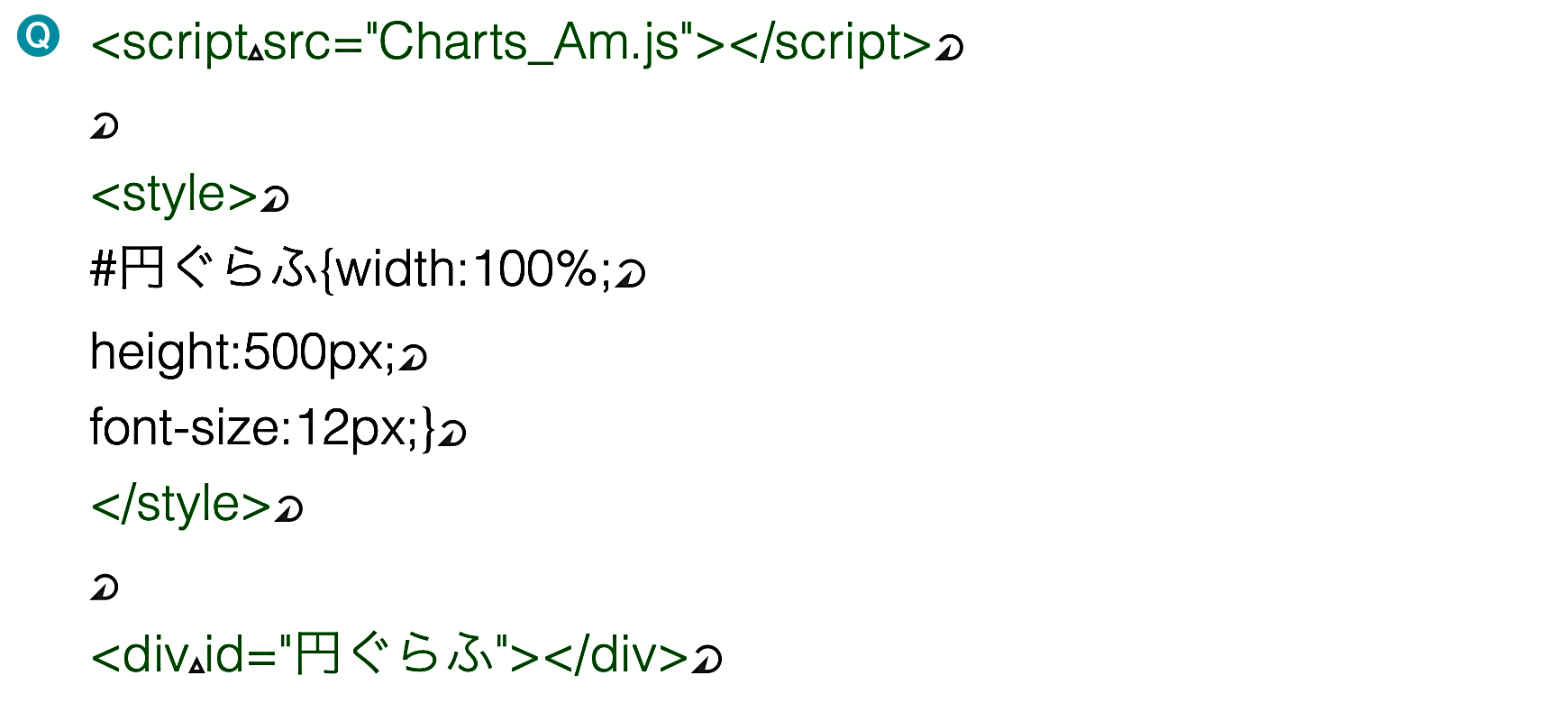Click the return mark after the div tag line

tap(707, 660)
